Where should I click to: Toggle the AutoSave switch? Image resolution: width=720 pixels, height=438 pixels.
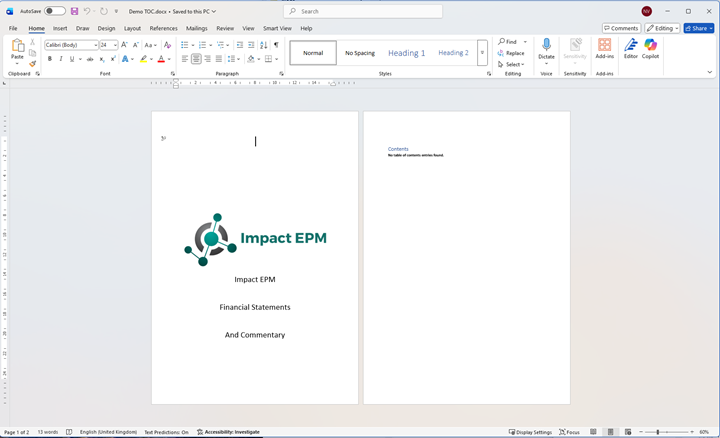tap(55, 11)
